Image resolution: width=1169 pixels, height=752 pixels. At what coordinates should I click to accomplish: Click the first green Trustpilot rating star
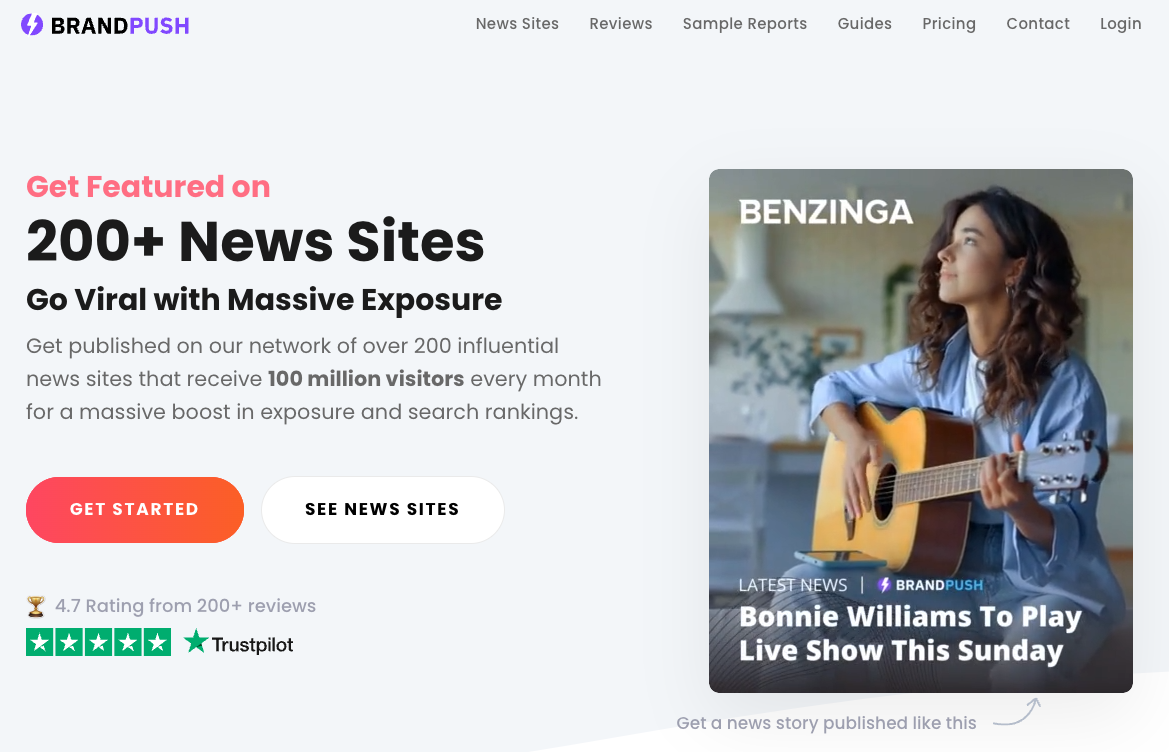click(40, 642)
